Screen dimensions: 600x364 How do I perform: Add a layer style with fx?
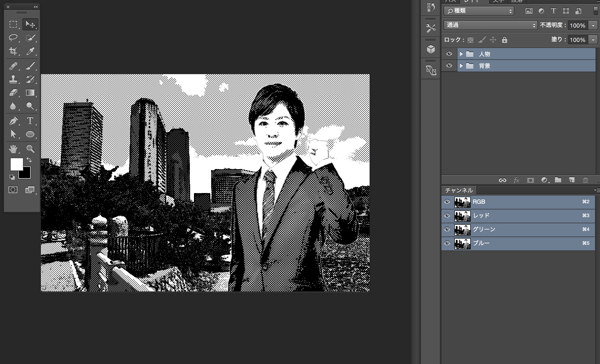(x=516, y=180)
